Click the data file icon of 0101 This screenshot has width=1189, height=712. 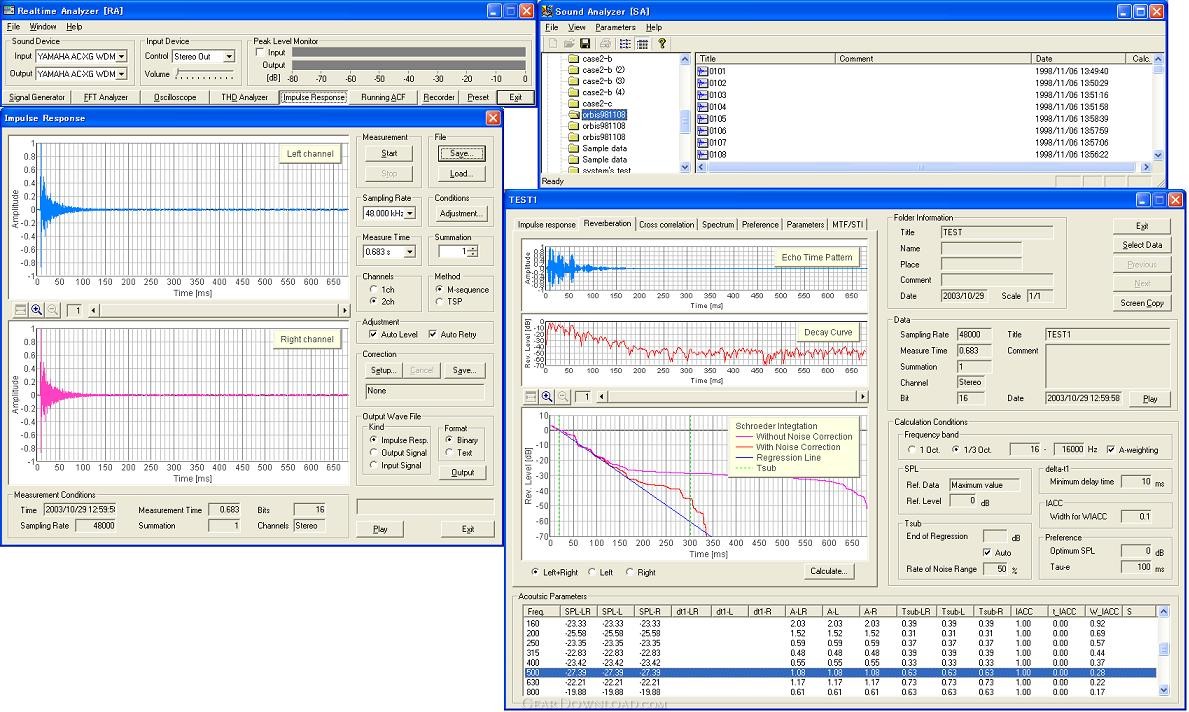702,71
